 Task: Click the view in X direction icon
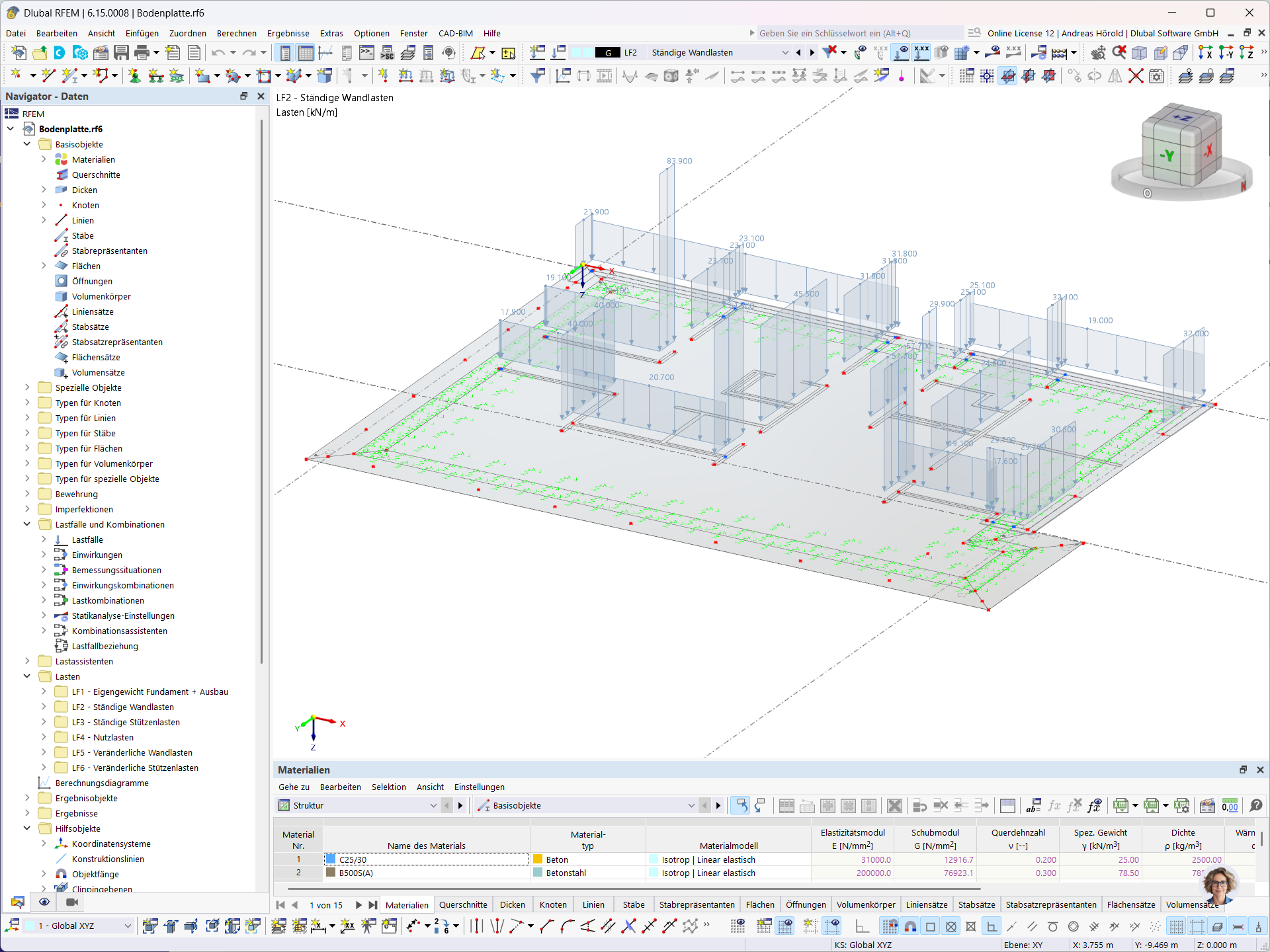click(x=1205, y=52)
